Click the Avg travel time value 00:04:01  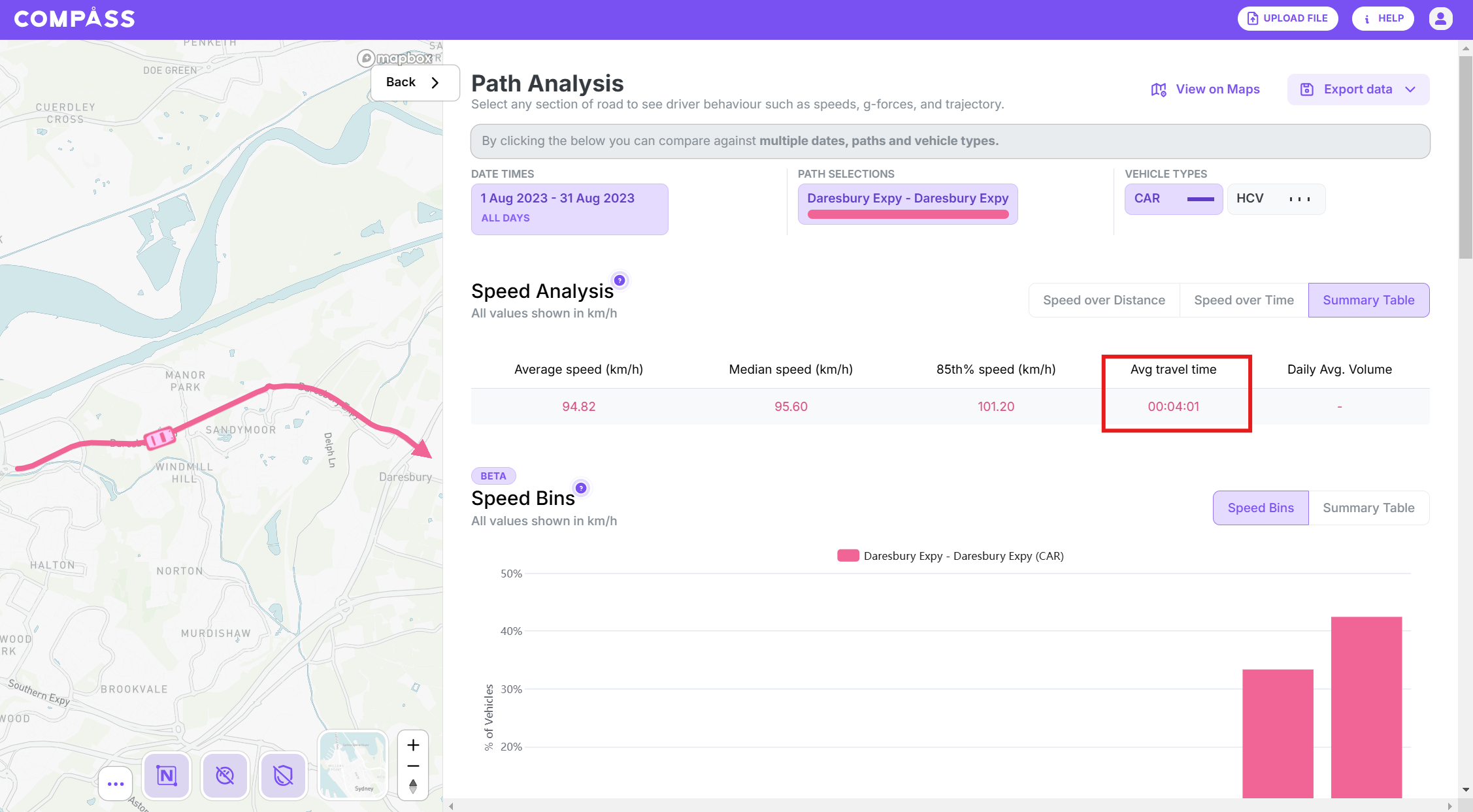coord(1174,406)
